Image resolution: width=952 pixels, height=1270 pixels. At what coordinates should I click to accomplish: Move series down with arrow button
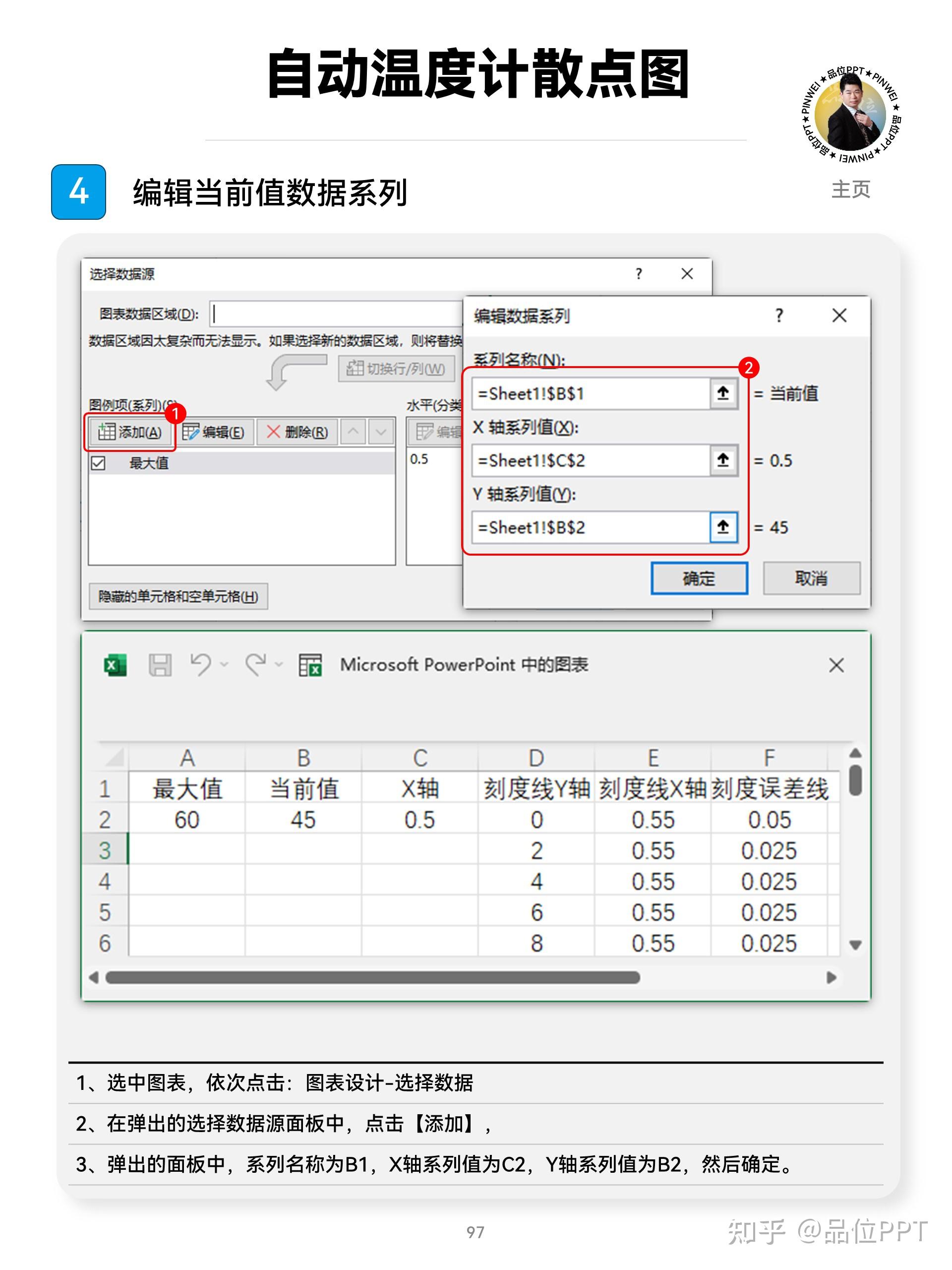381,432
